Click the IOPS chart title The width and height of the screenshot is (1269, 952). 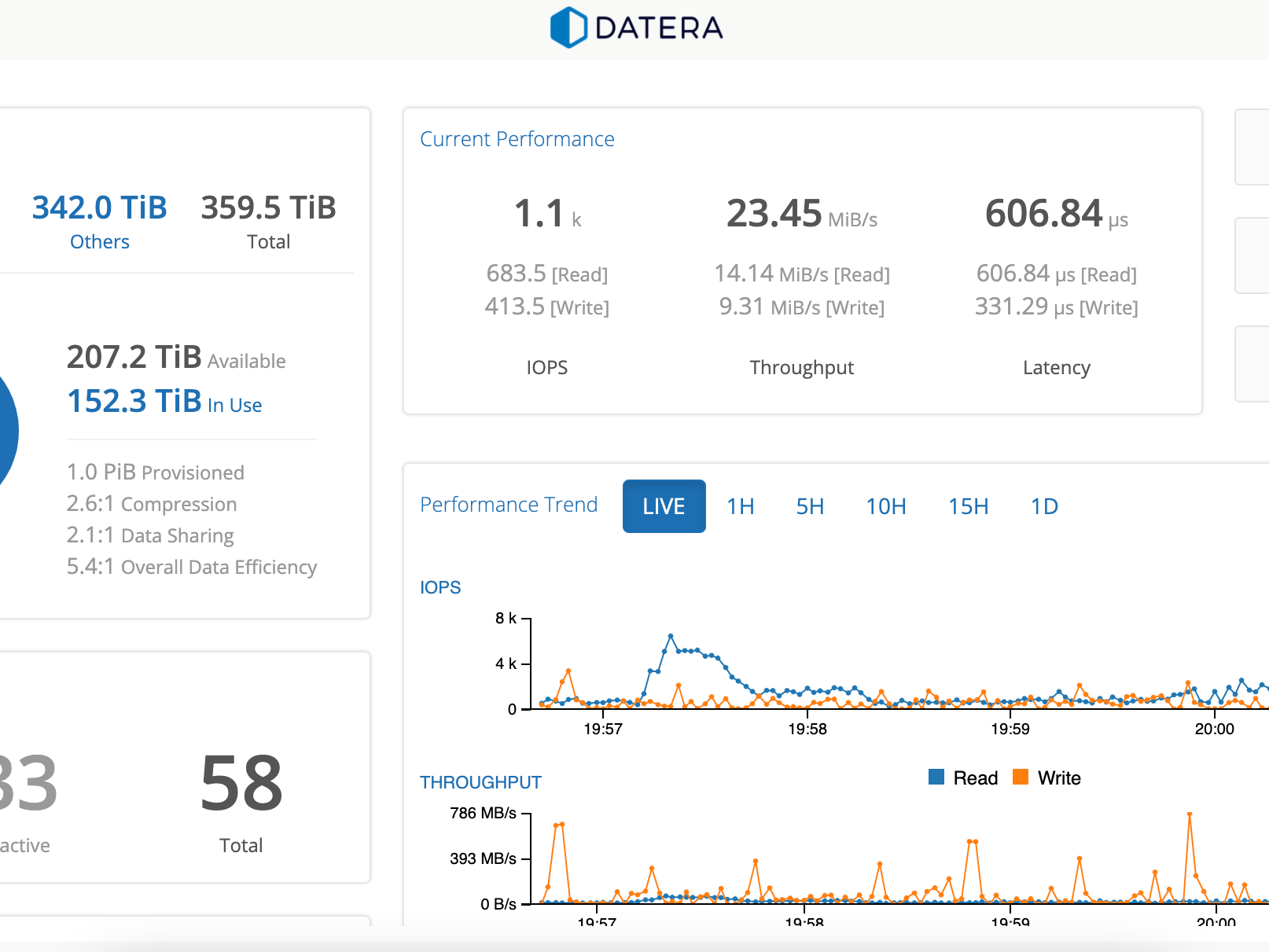click(440, 587)
